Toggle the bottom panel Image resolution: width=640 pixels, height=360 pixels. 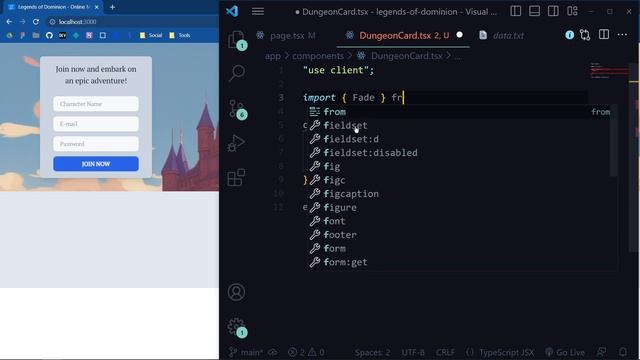click(534, 11)
